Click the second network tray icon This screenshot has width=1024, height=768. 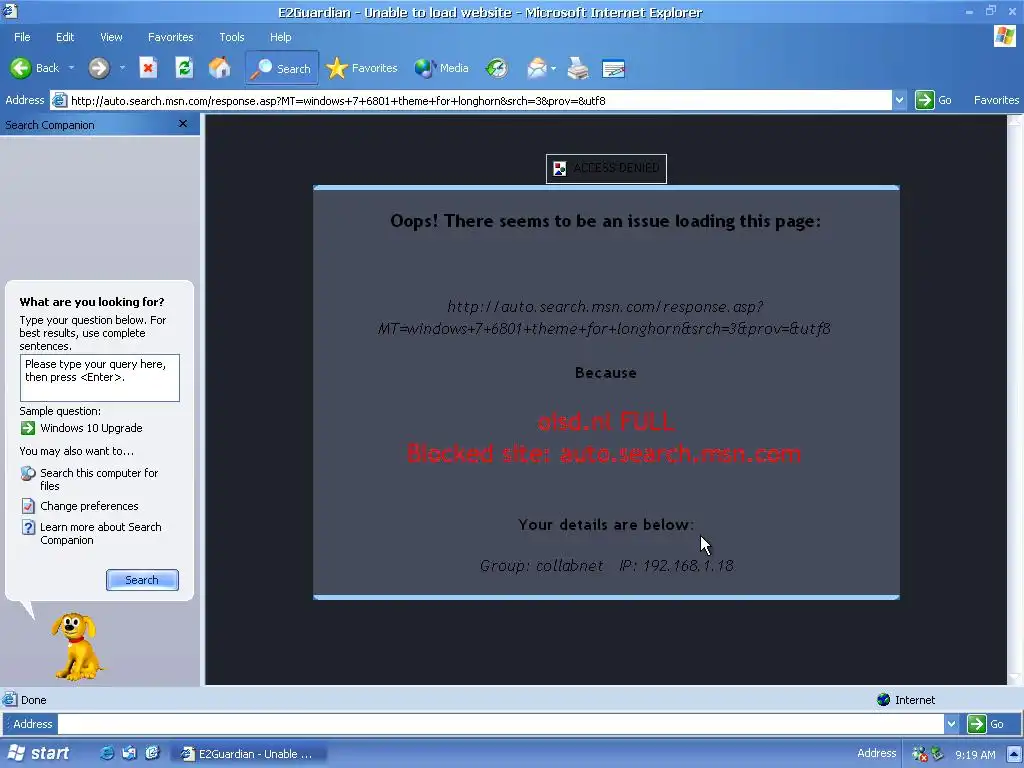pos(936,754)
